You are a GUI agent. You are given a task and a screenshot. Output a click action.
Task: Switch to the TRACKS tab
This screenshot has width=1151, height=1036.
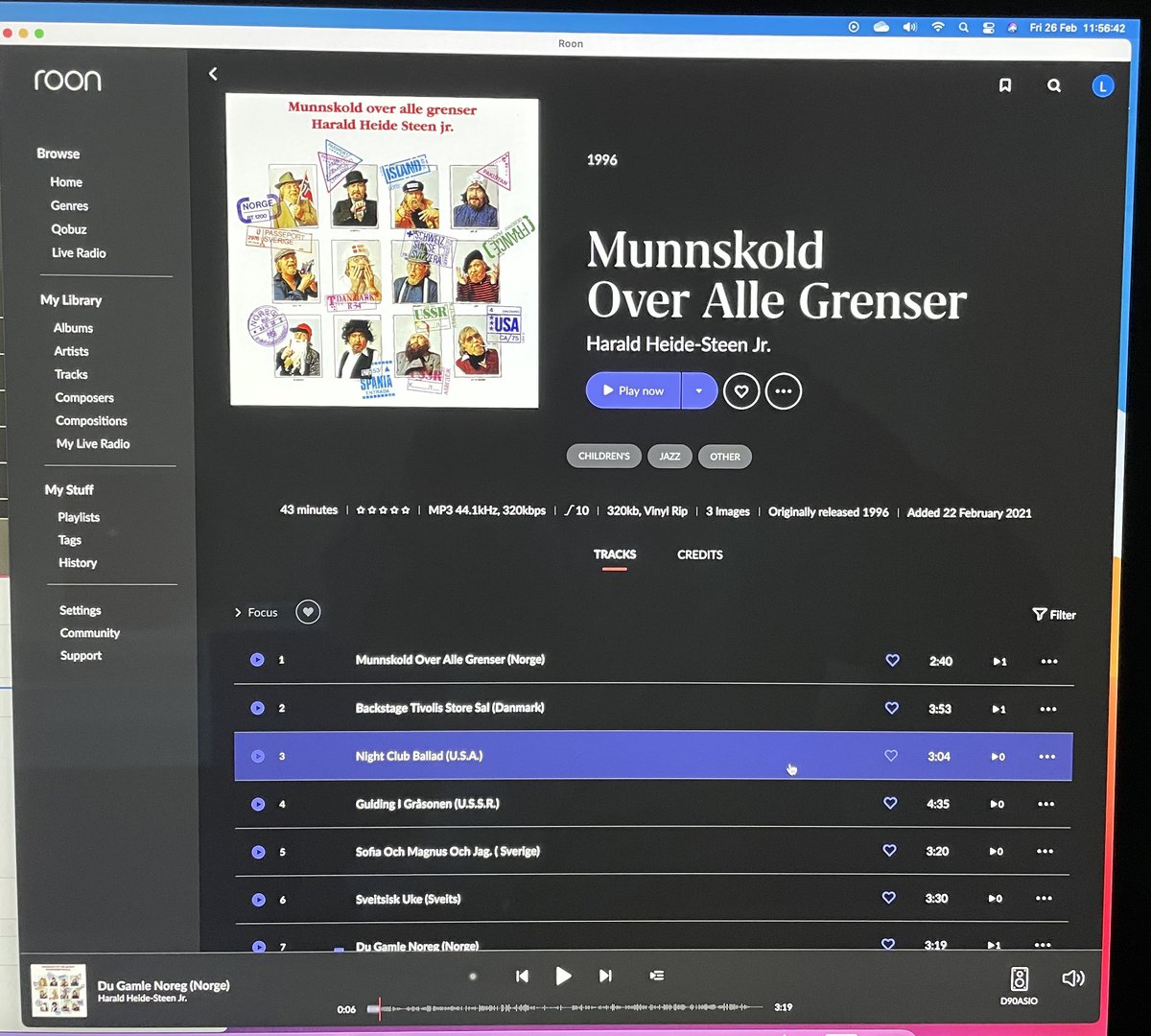tap(615, 554)
